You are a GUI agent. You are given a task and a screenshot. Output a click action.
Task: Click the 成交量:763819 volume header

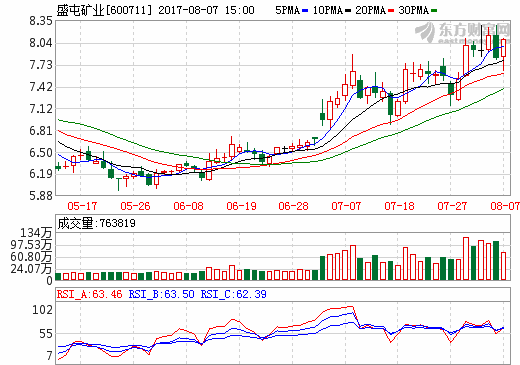tap(96, 223)
